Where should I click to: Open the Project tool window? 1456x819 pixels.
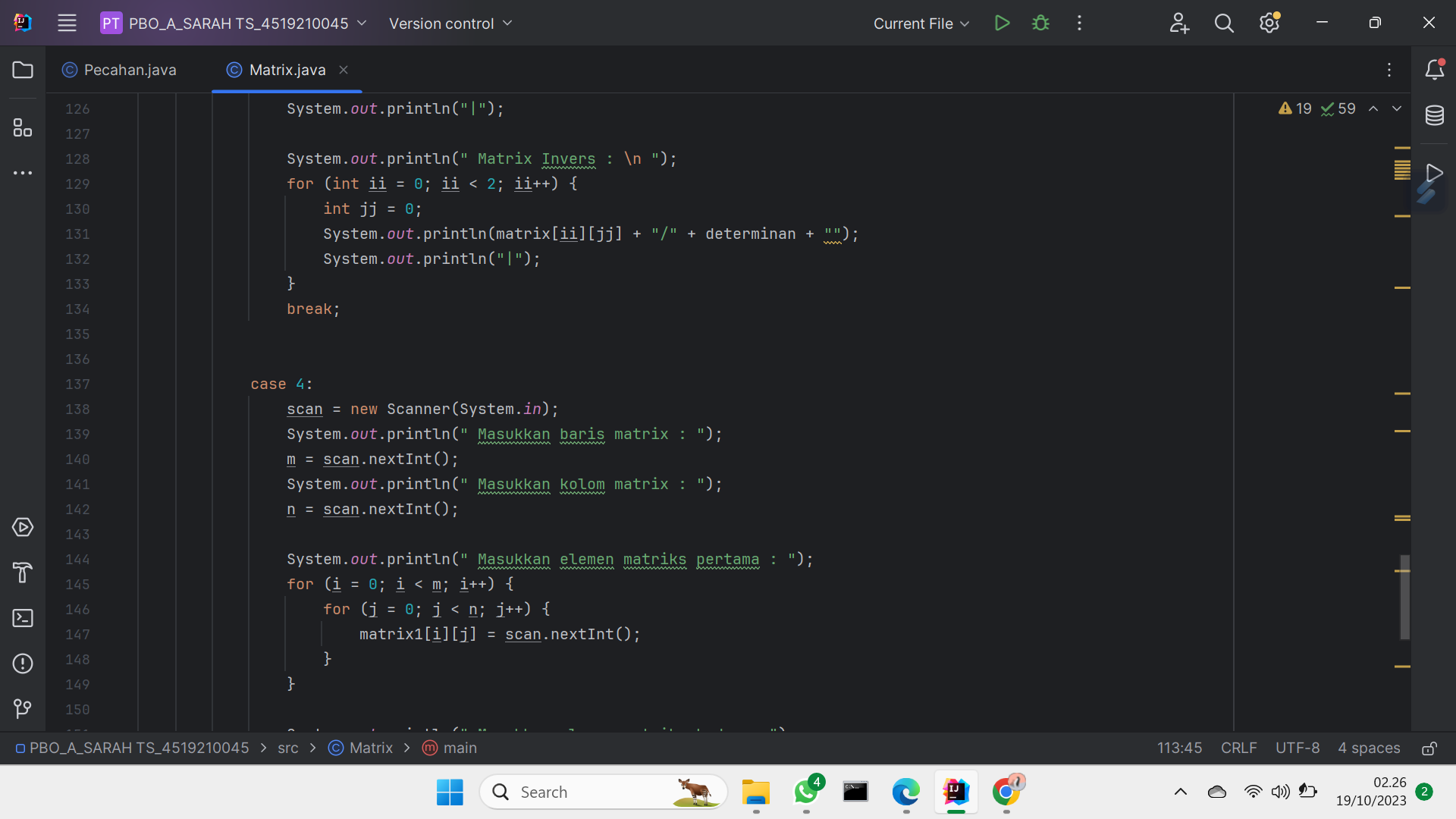point(23,70)
